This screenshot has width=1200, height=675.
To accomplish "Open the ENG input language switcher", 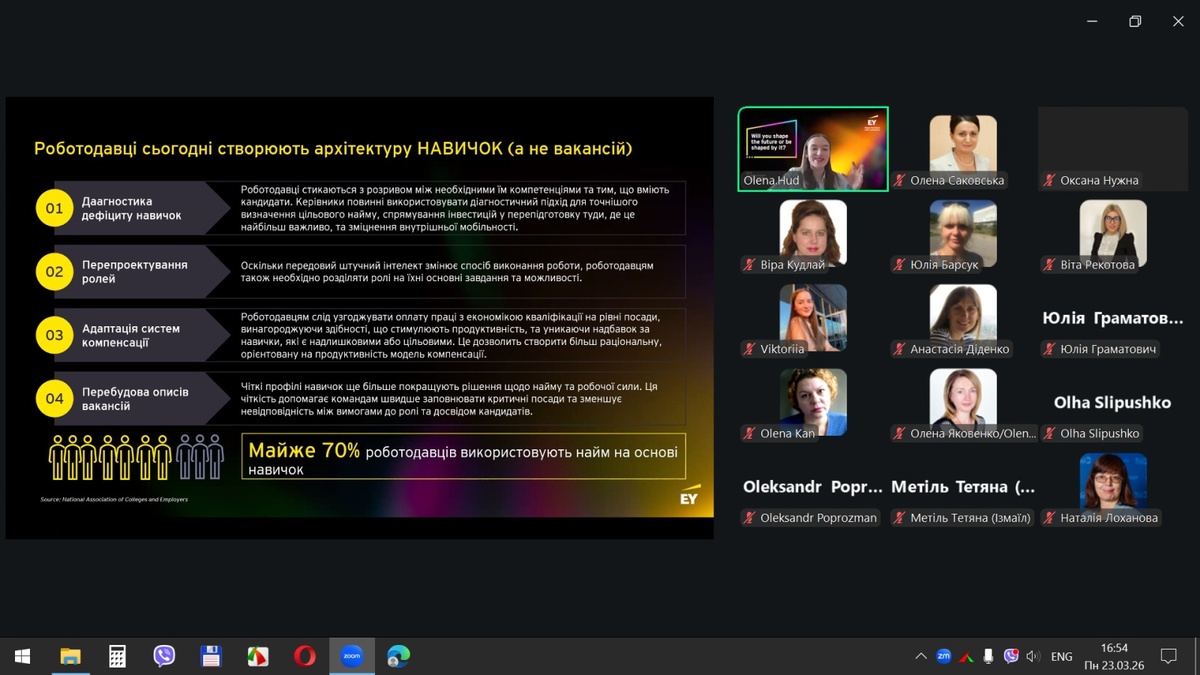I will [1062, 656].
